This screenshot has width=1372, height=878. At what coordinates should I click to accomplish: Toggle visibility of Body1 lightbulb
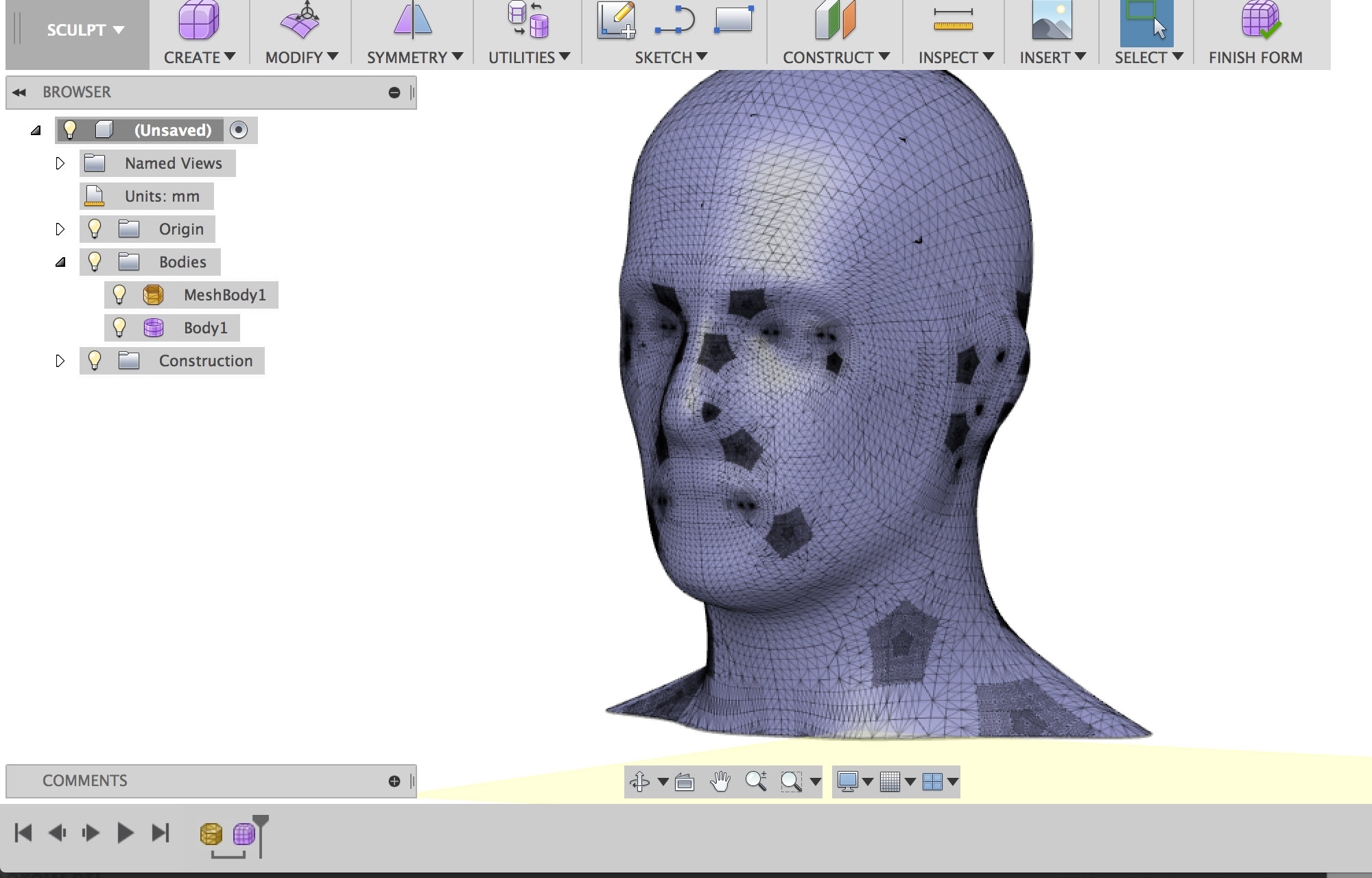click(119, 328)
